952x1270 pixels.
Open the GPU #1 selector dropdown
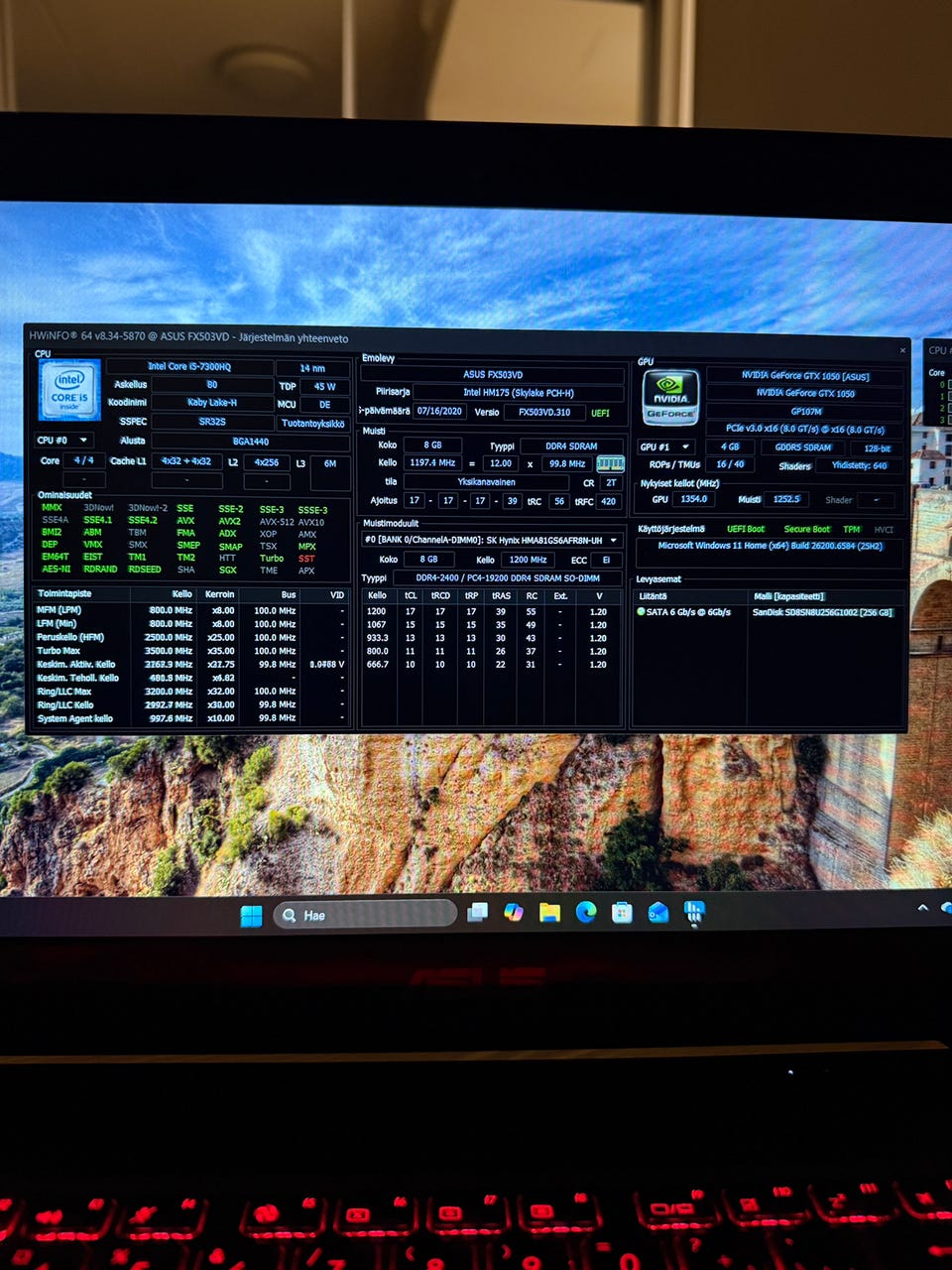pyautogui.click(x=665, y=446)
